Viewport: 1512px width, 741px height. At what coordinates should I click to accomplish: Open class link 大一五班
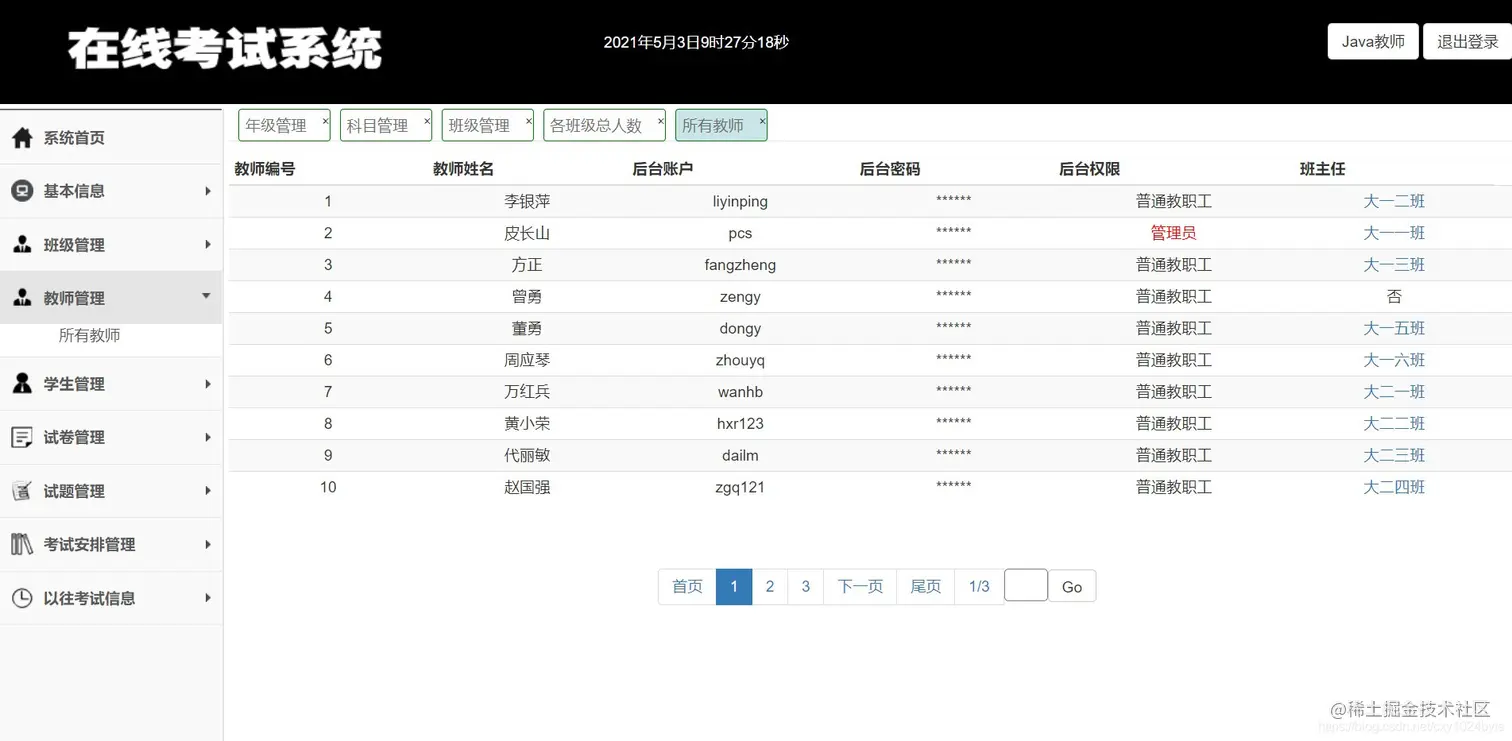[x=1394, y=328]
